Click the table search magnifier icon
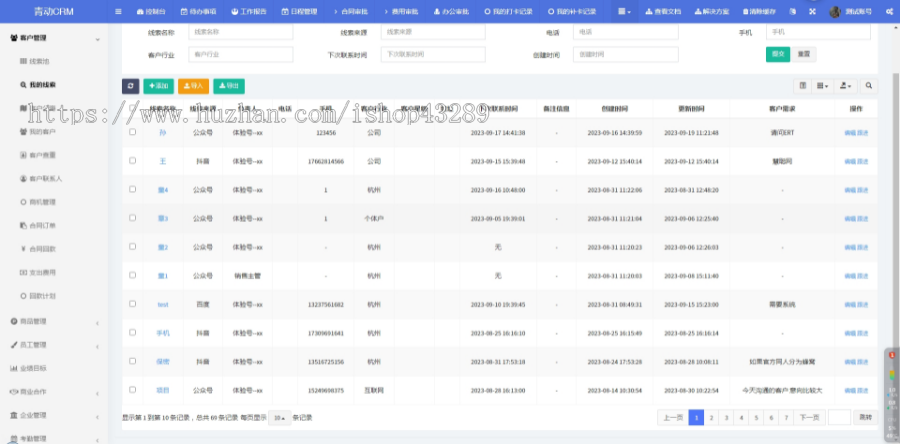Image resolution: width=900 pixels, height=444 pixels. (869, 87)
